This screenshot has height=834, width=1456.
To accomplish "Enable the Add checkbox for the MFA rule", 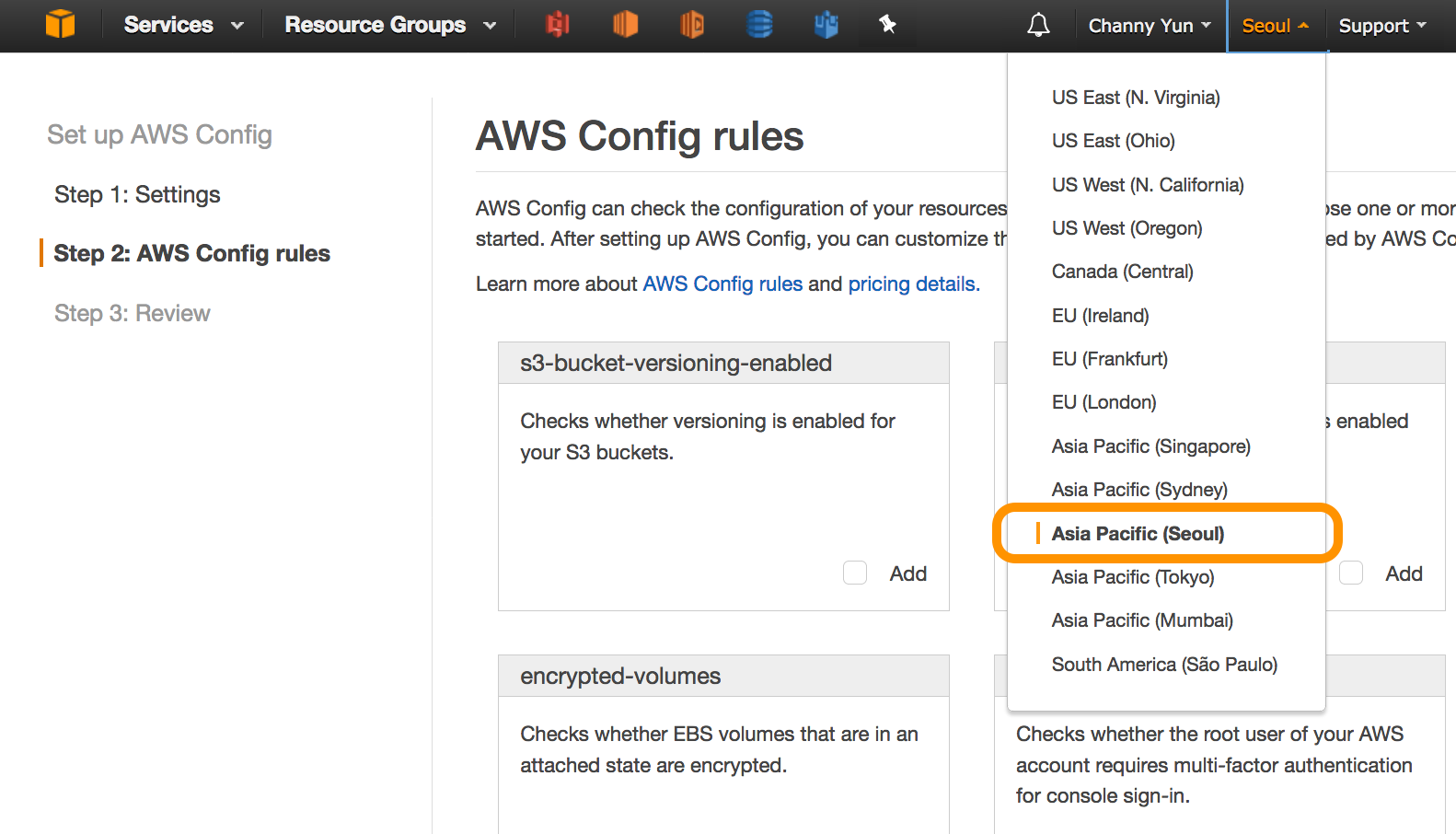I will click(x=1351, y=573).
